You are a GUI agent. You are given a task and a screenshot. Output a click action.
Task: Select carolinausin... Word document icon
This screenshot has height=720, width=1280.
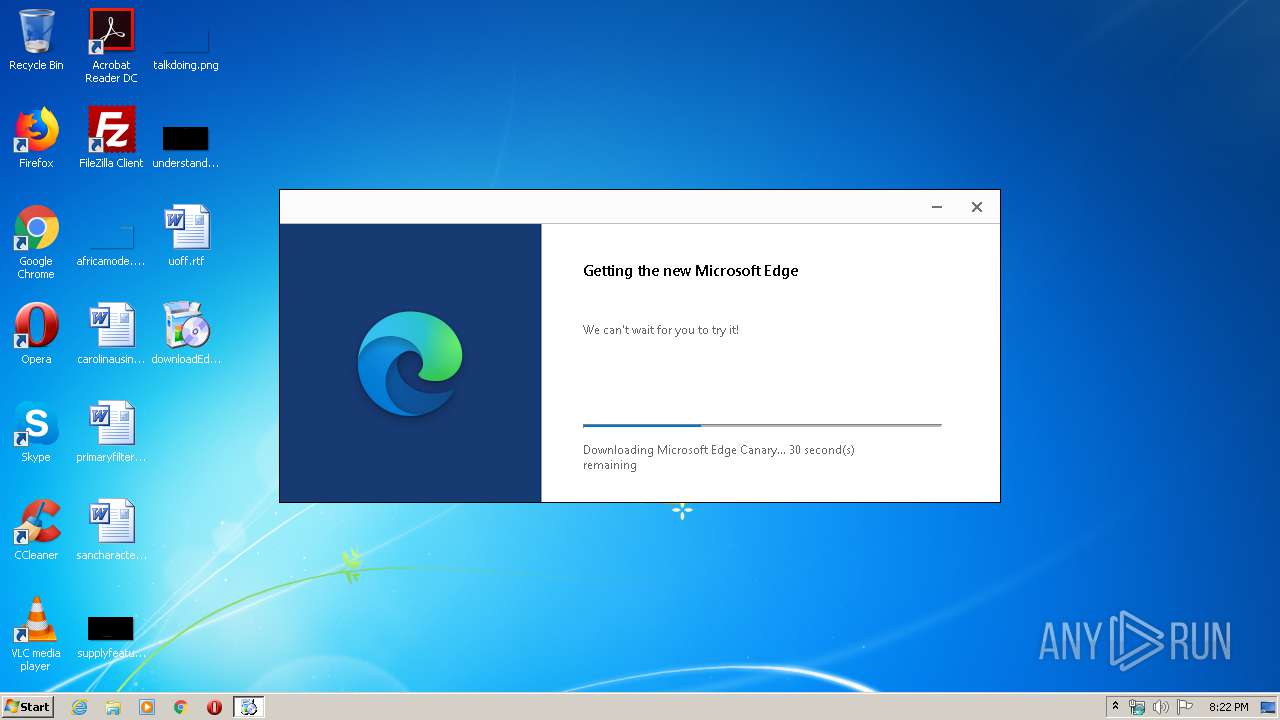[x=111, y=334]
